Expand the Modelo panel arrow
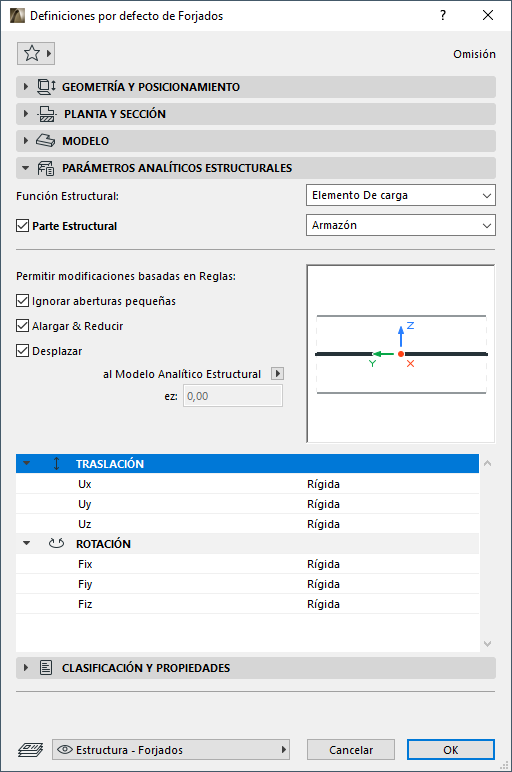The height and width of the screenshot is (772, 512). (x=26, y=141)
